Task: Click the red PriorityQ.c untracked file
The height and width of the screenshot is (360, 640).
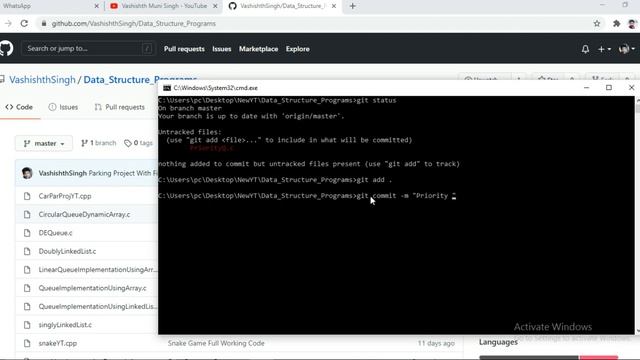Action: (x=211, y=148)
